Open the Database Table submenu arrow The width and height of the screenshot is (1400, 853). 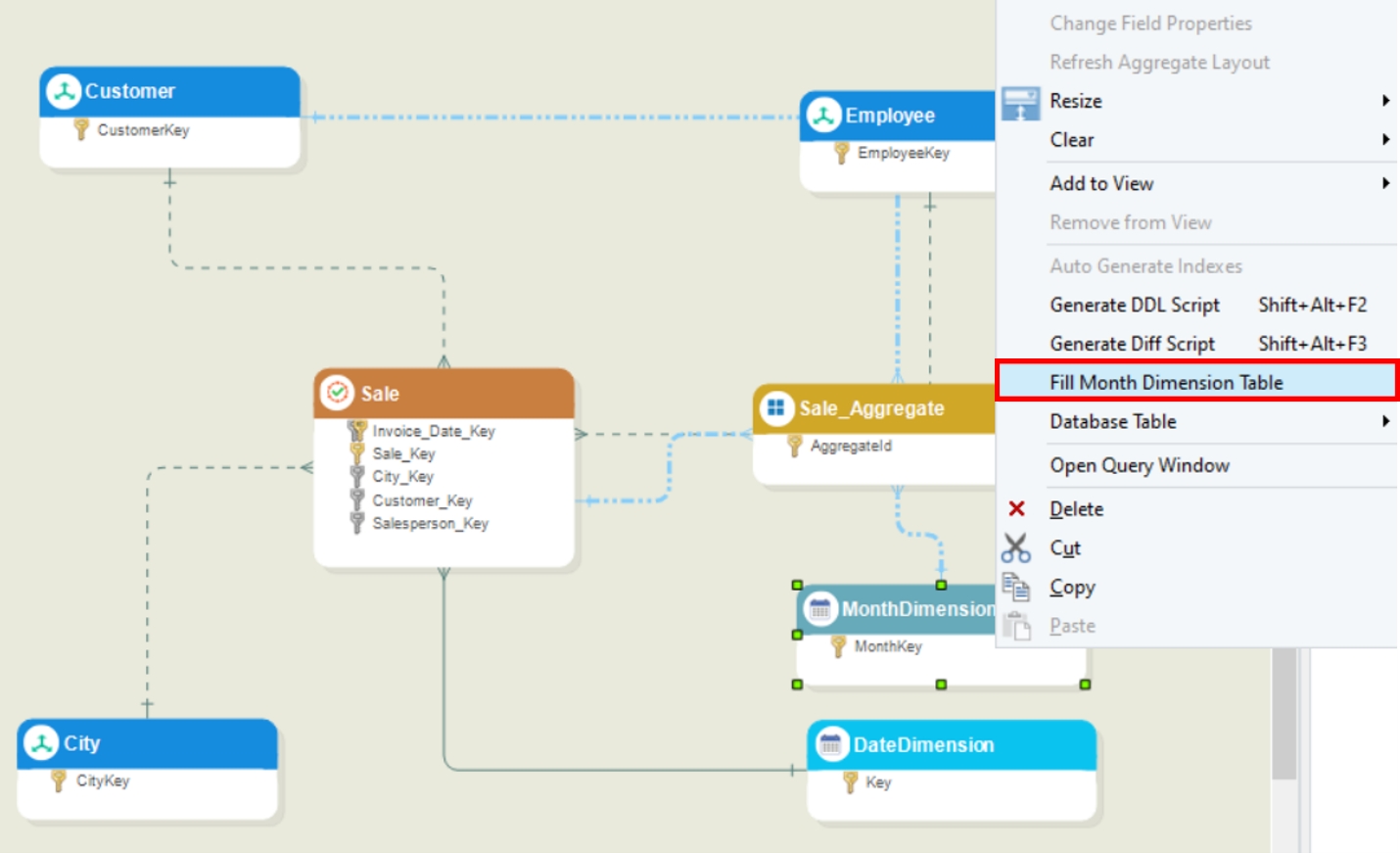1385,421
